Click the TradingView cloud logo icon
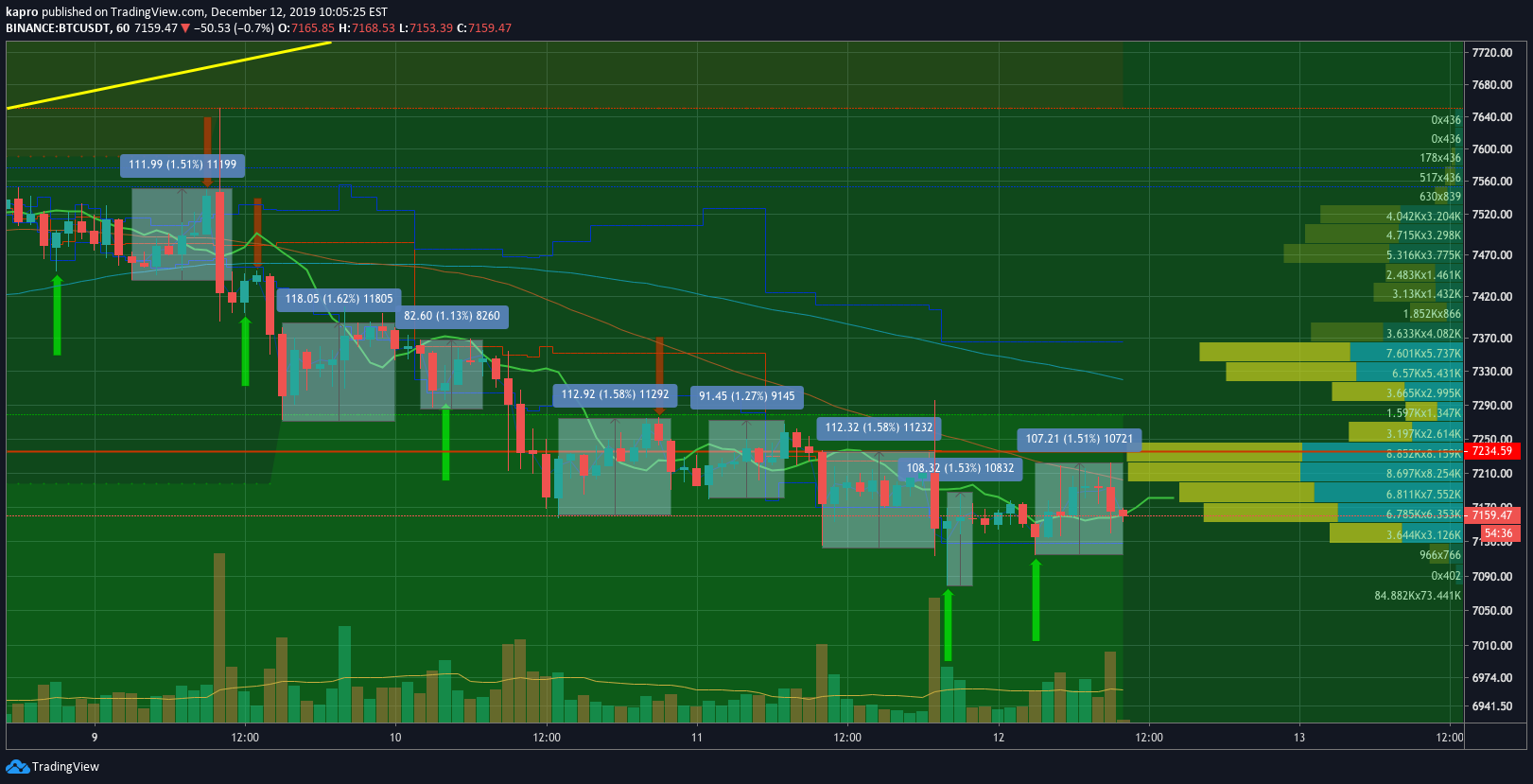 17,766
